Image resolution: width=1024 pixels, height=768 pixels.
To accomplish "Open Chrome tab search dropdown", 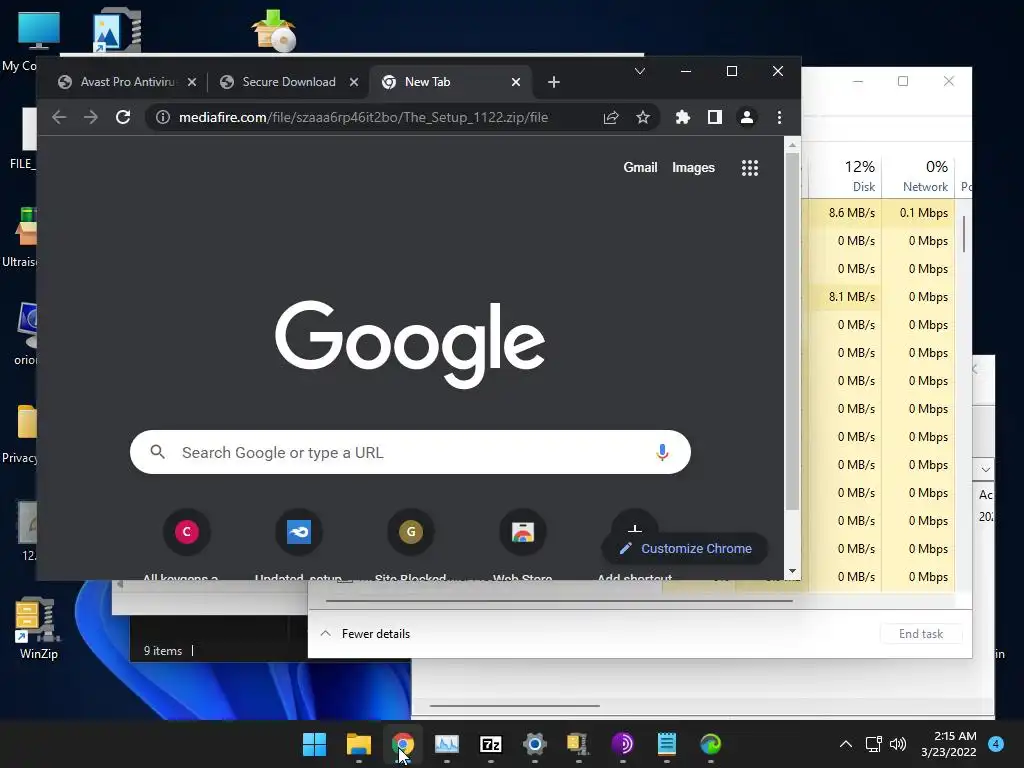I will tap(640, 71).
